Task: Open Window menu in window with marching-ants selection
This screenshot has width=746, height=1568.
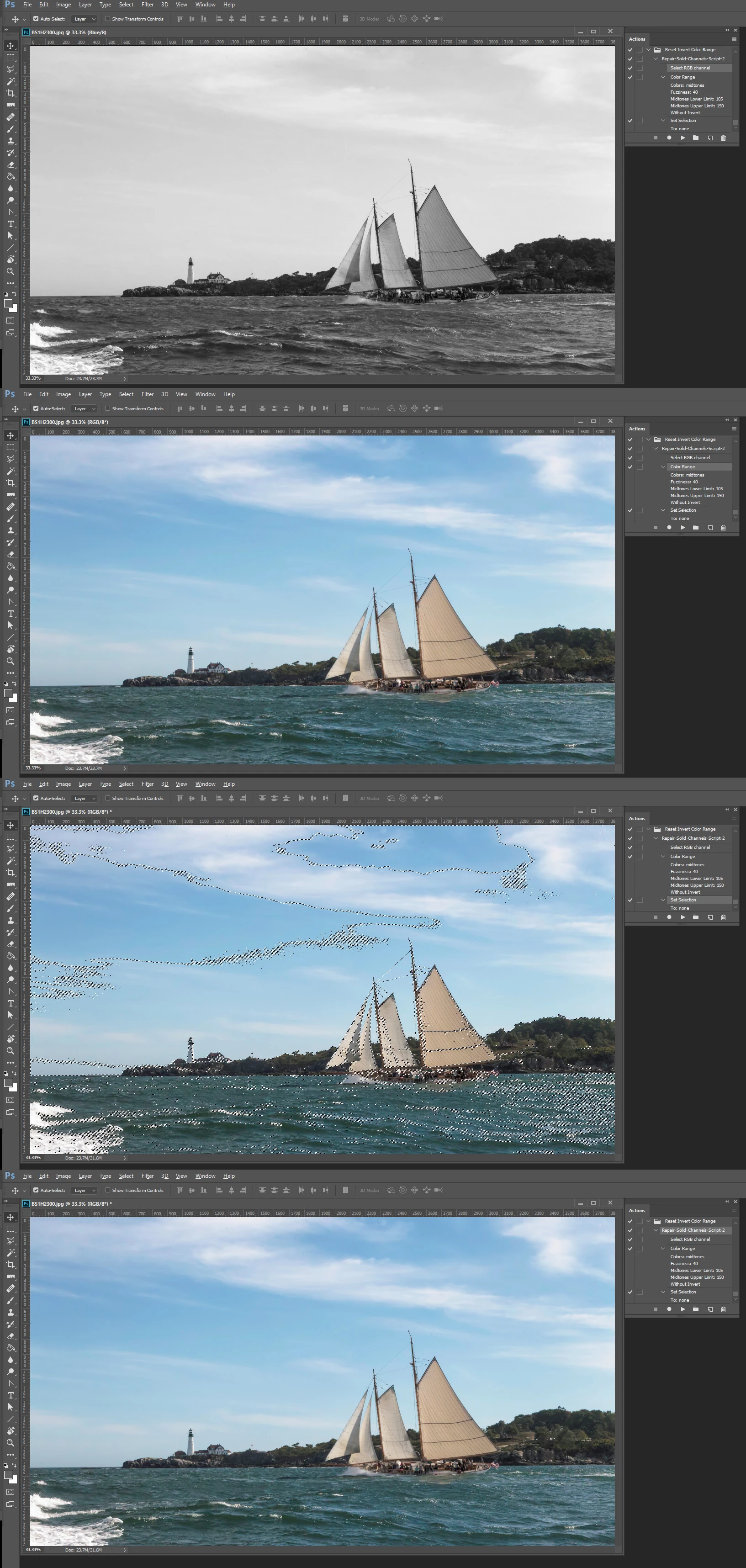Action: tap(205, 784)
